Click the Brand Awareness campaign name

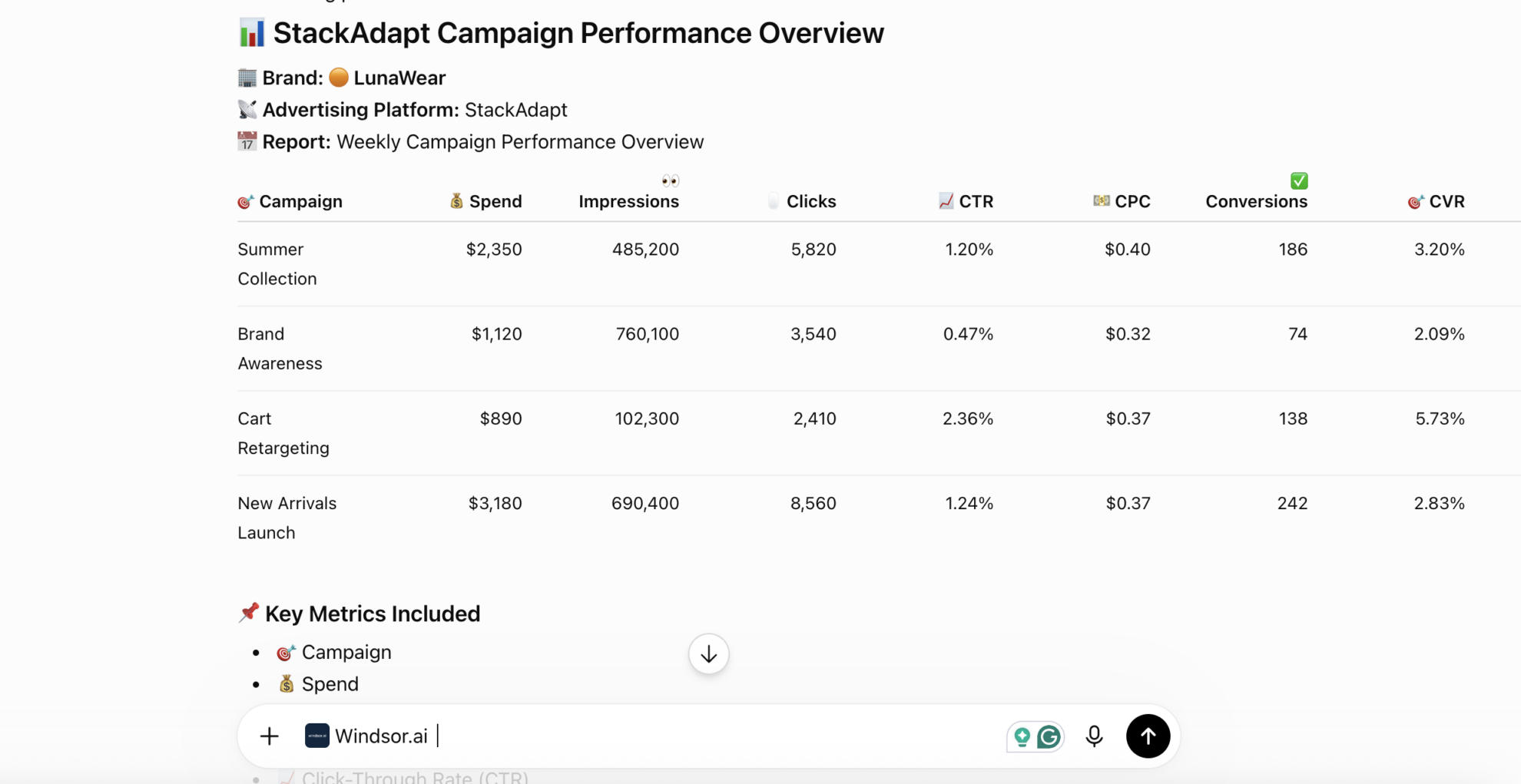[x=280, y=349]
